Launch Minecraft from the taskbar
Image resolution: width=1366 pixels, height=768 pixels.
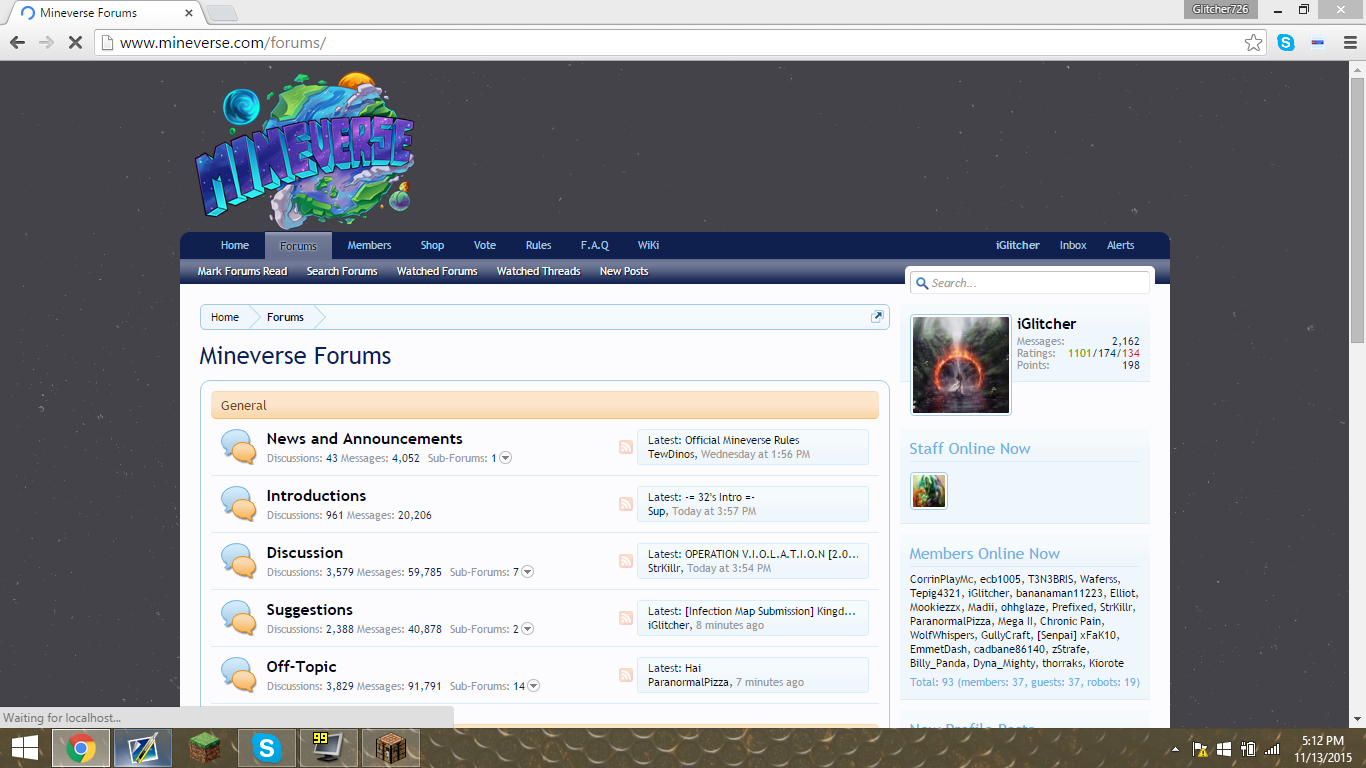coord(203,748)
